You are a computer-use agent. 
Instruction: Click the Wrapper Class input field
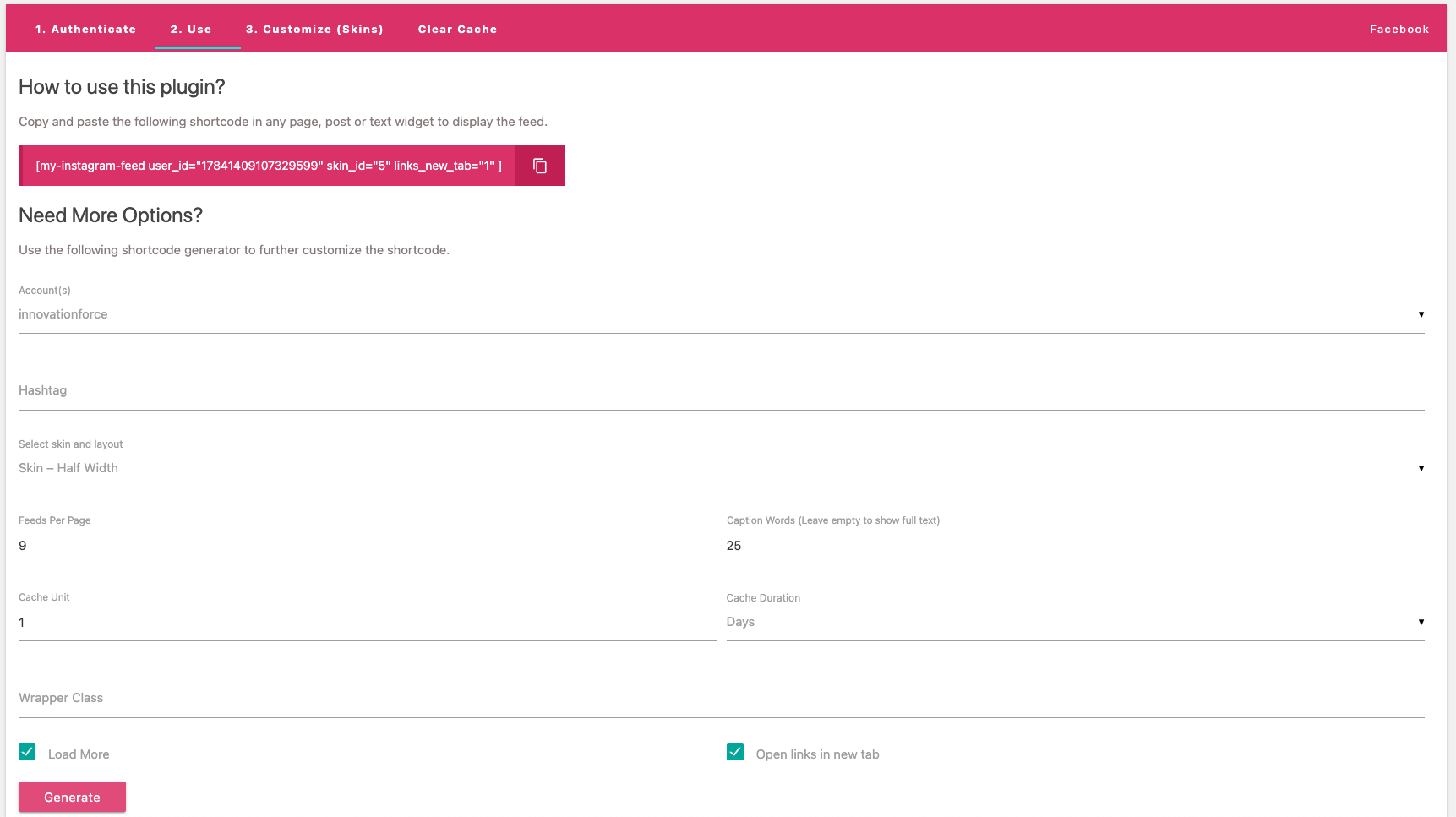pos(722,699)
